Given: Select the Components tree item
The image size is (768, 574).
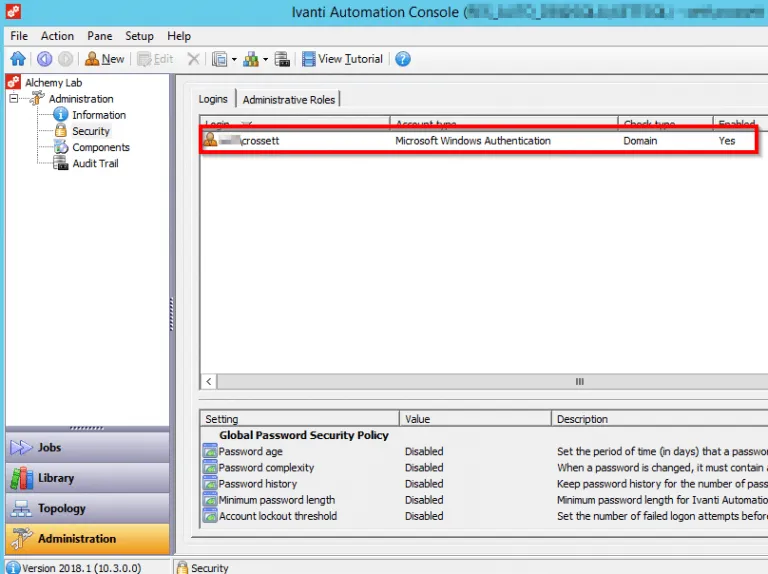Looking at the screenshot, I should coord(100,147).
